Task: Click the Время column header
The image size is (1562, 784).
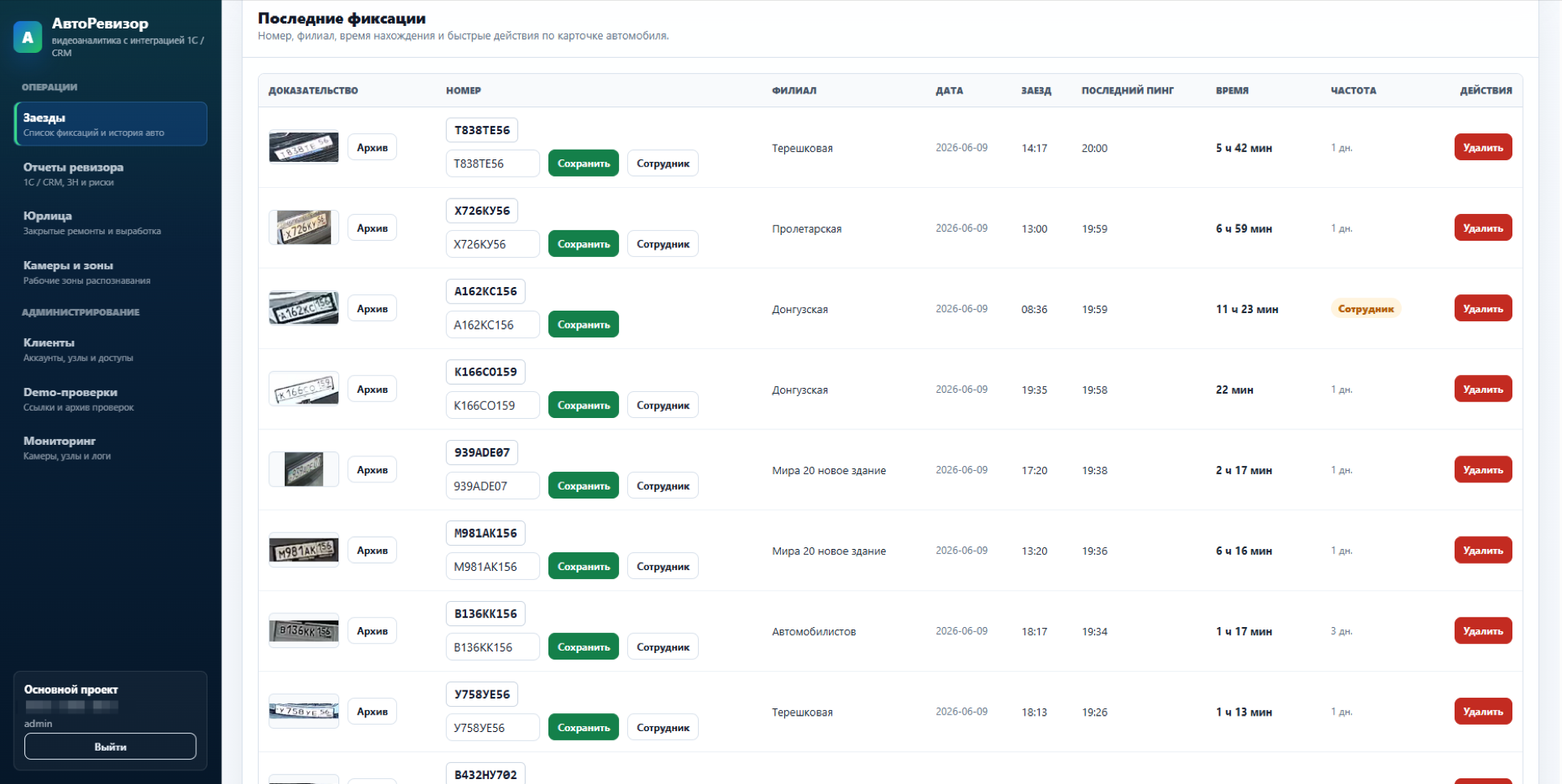Action: 1232,90
